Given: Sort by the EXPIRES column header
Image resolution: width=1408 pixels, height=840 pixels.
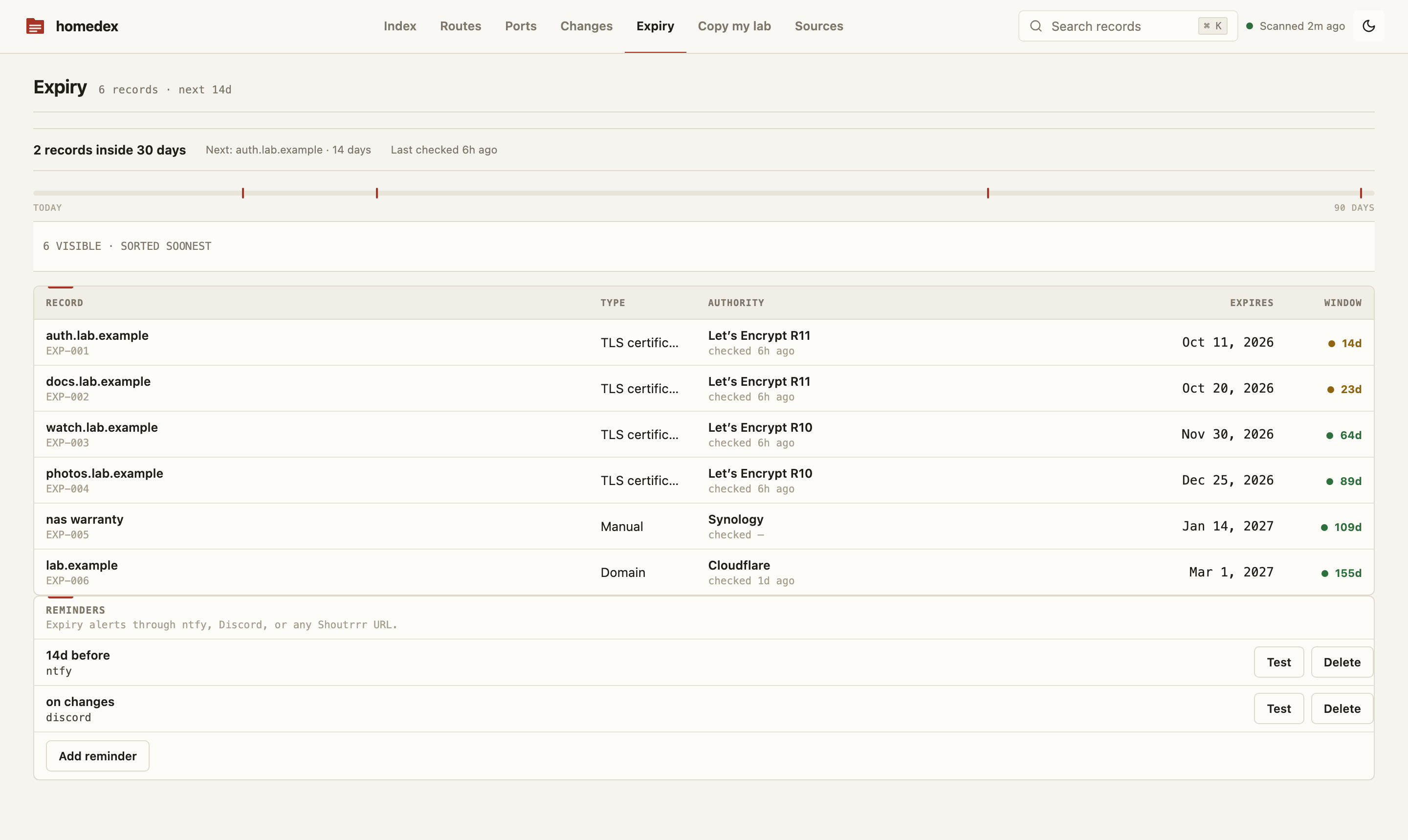Looking at the screenshot, I should (x=1251, y=303).
